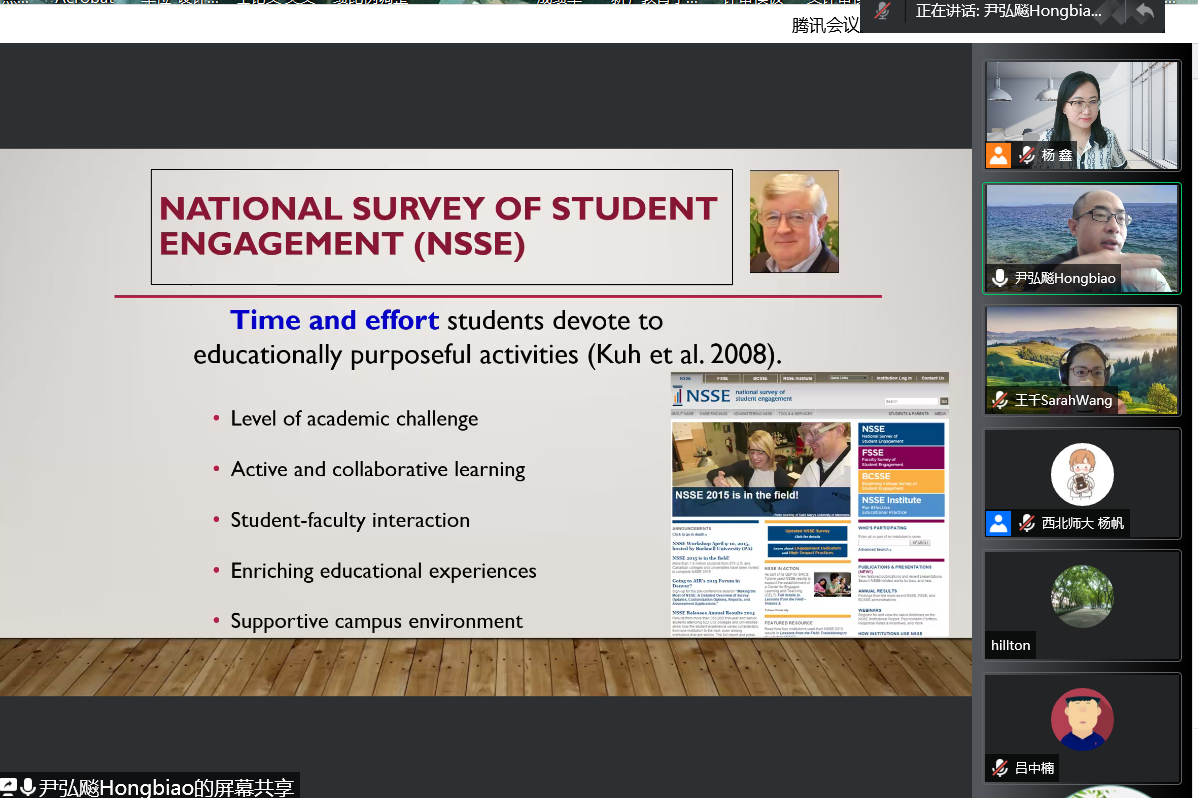Click the reply arrow icon in top bar
Screen dimensions: 1198x798
1145,12
